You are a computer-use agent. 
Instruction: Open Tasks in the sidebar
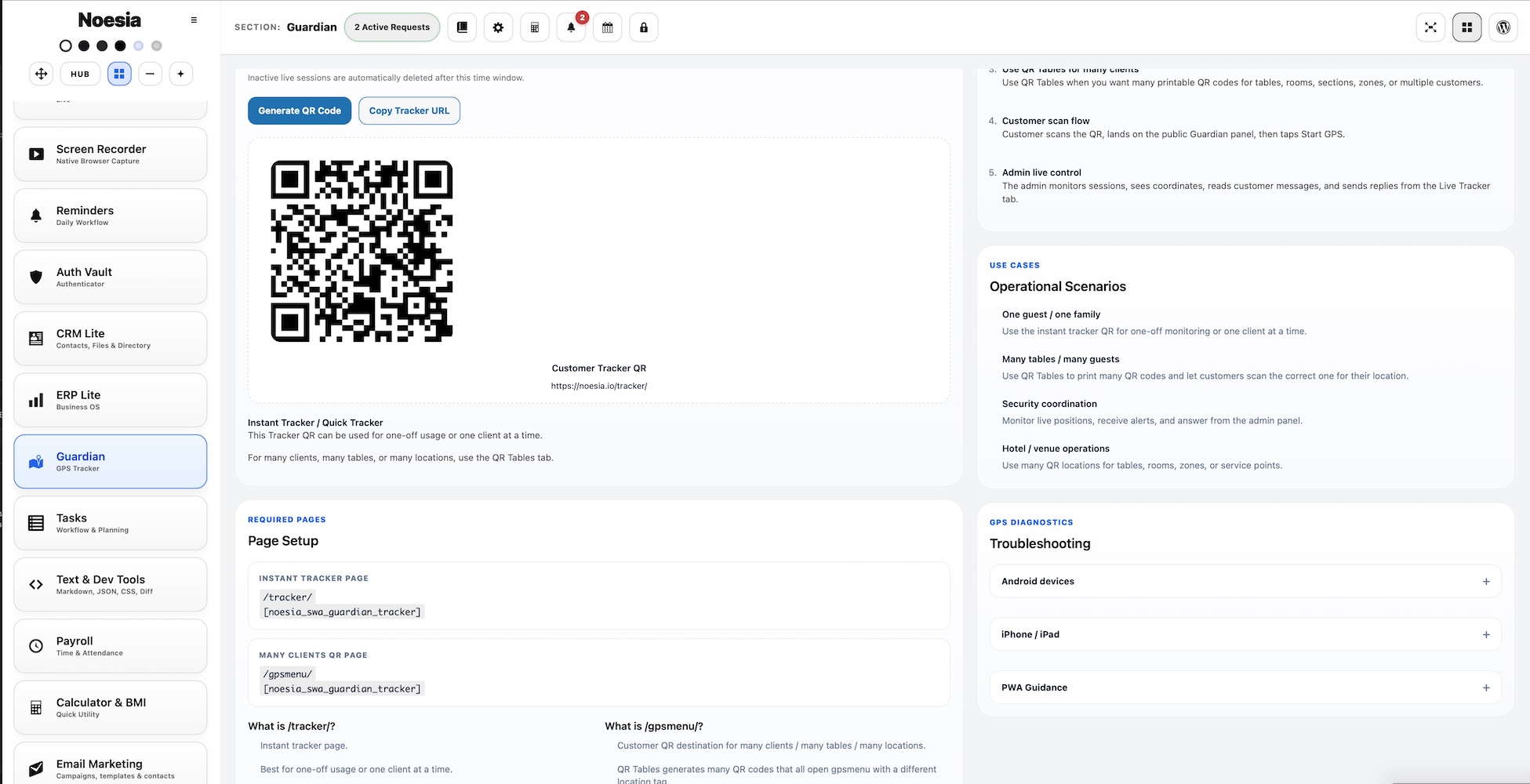tap(111, 523)
